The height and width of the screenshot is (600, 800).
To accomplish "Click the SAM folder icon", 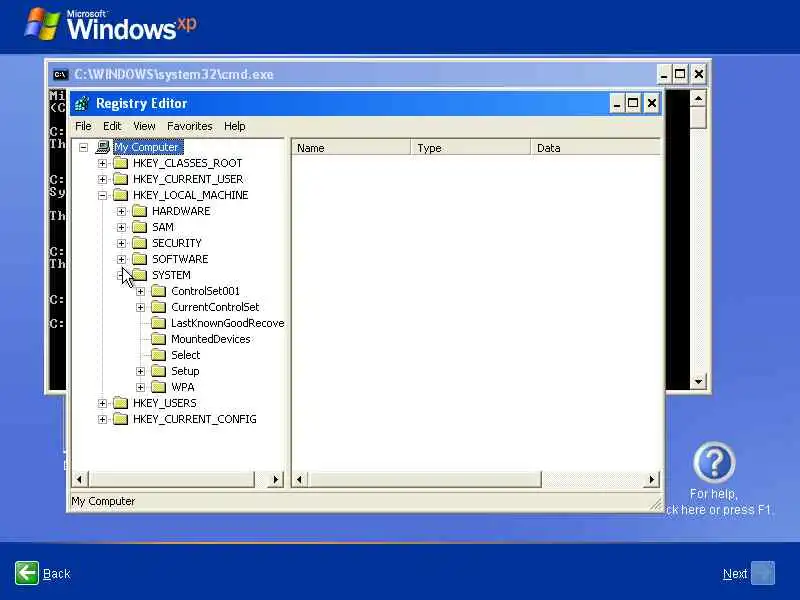I will 139,227.
